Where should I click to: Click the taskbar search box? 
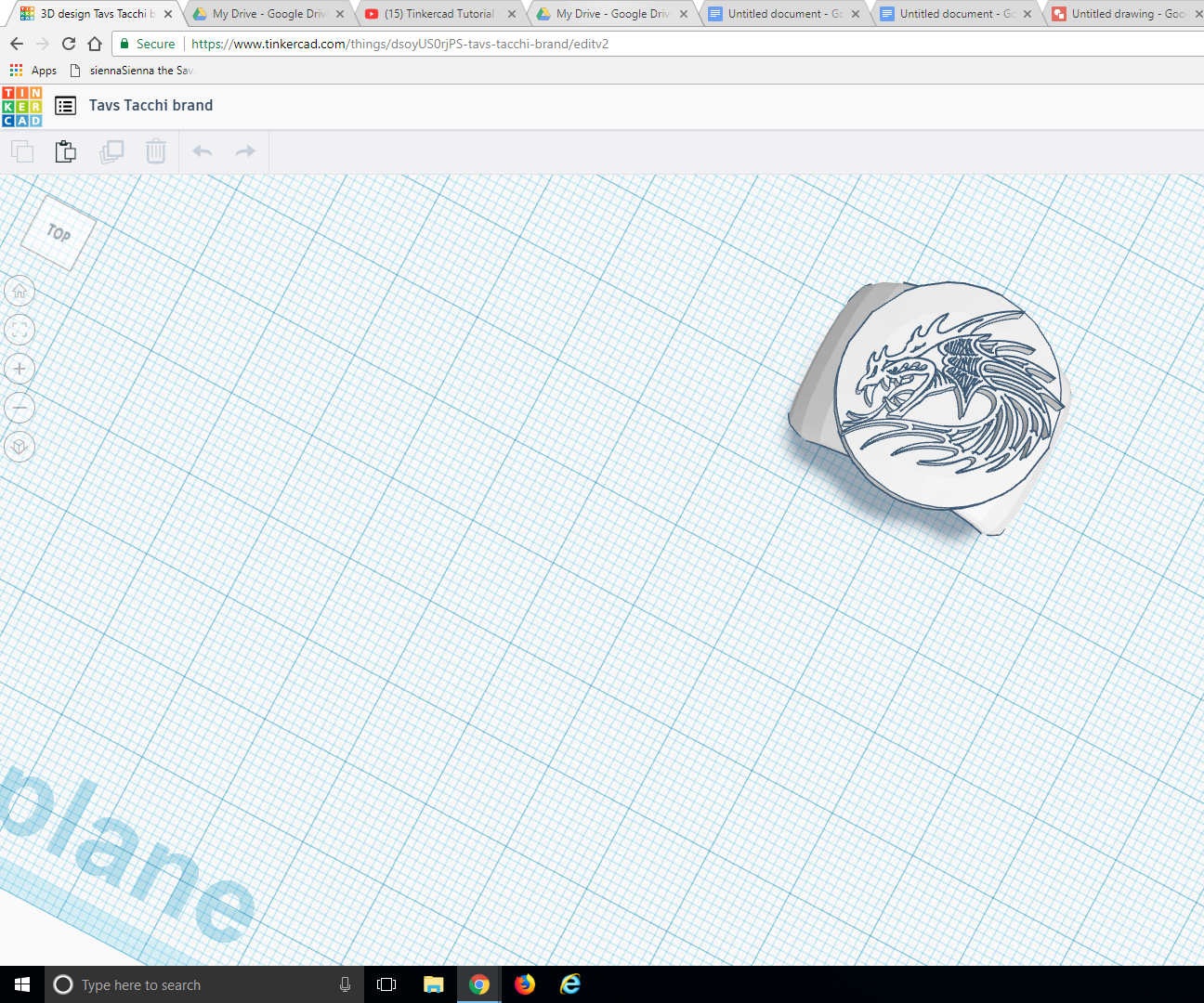click(204, 984)
